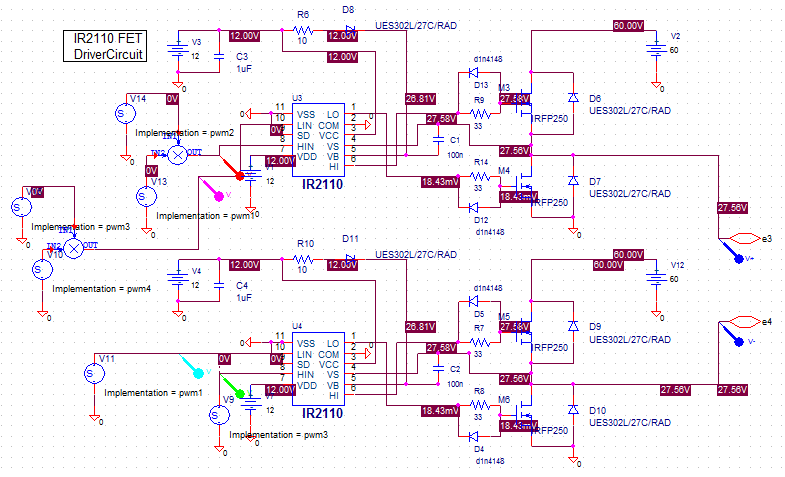
Task: Click the 'Implementation = pwm1' label under V11
Action: (x=153, y=393)
